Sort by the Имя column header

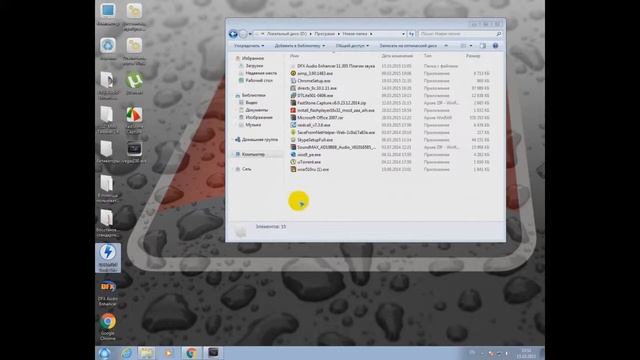(x=294, y=56)
